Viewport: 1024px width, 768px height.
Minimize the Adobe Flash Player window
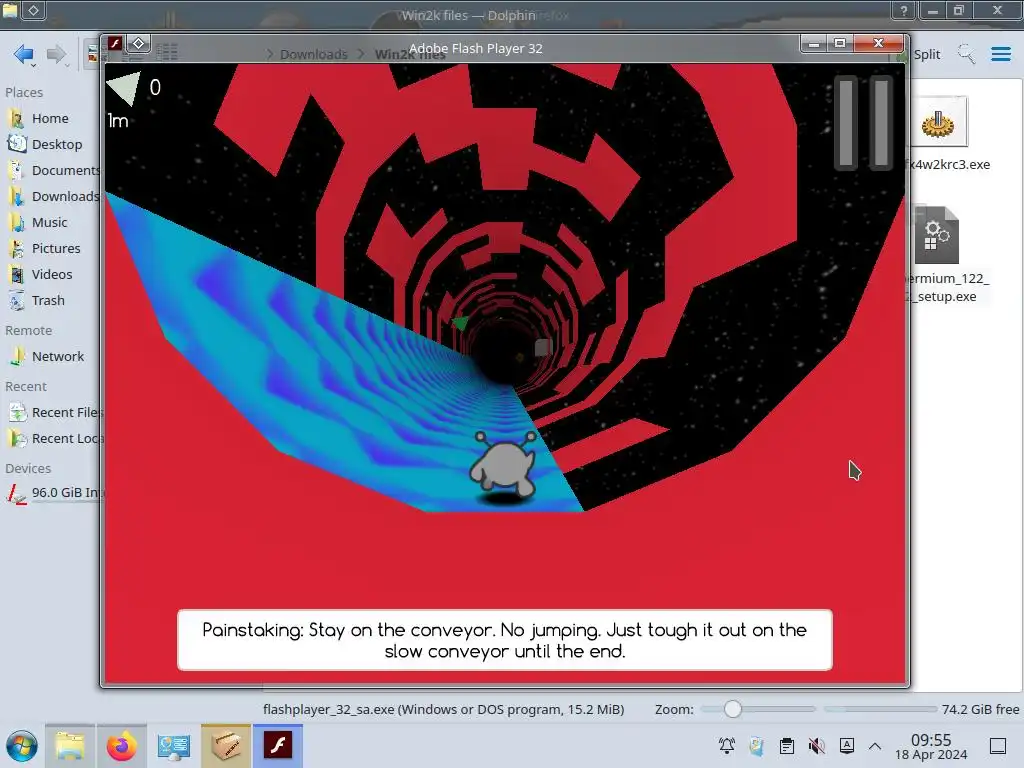click(x=814, y=44)
